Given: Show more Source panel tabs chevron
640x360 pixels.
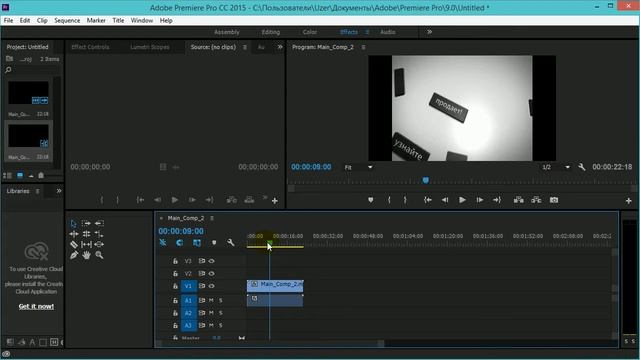Looking at the screenshot, I should pyautogui.click(x=280, y=47).
